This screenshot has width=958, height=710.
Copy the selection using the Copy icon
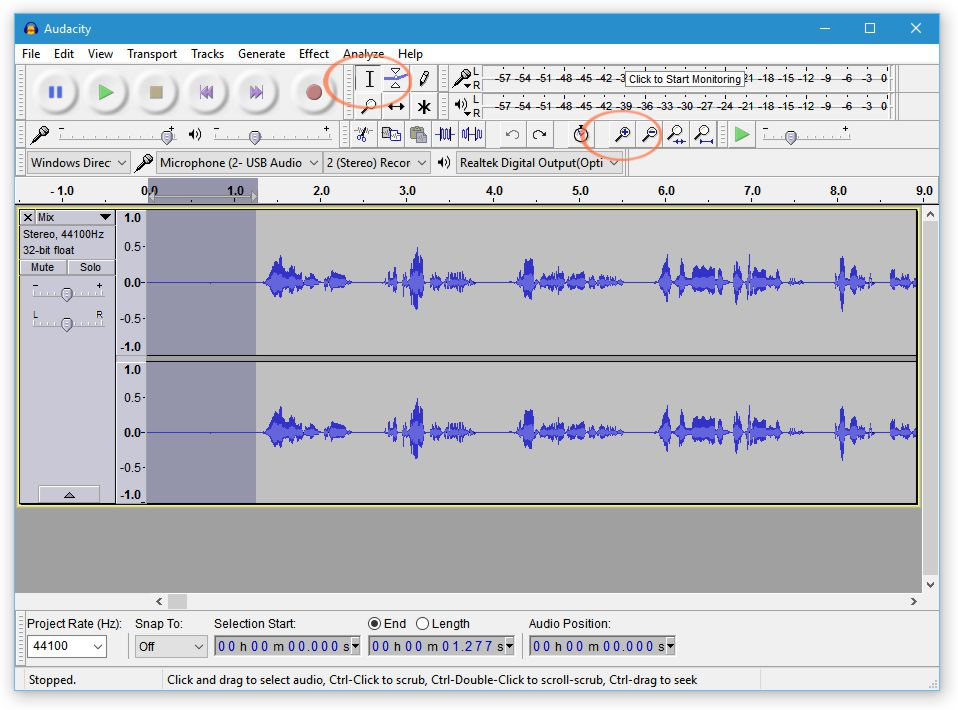click(391, 134)
